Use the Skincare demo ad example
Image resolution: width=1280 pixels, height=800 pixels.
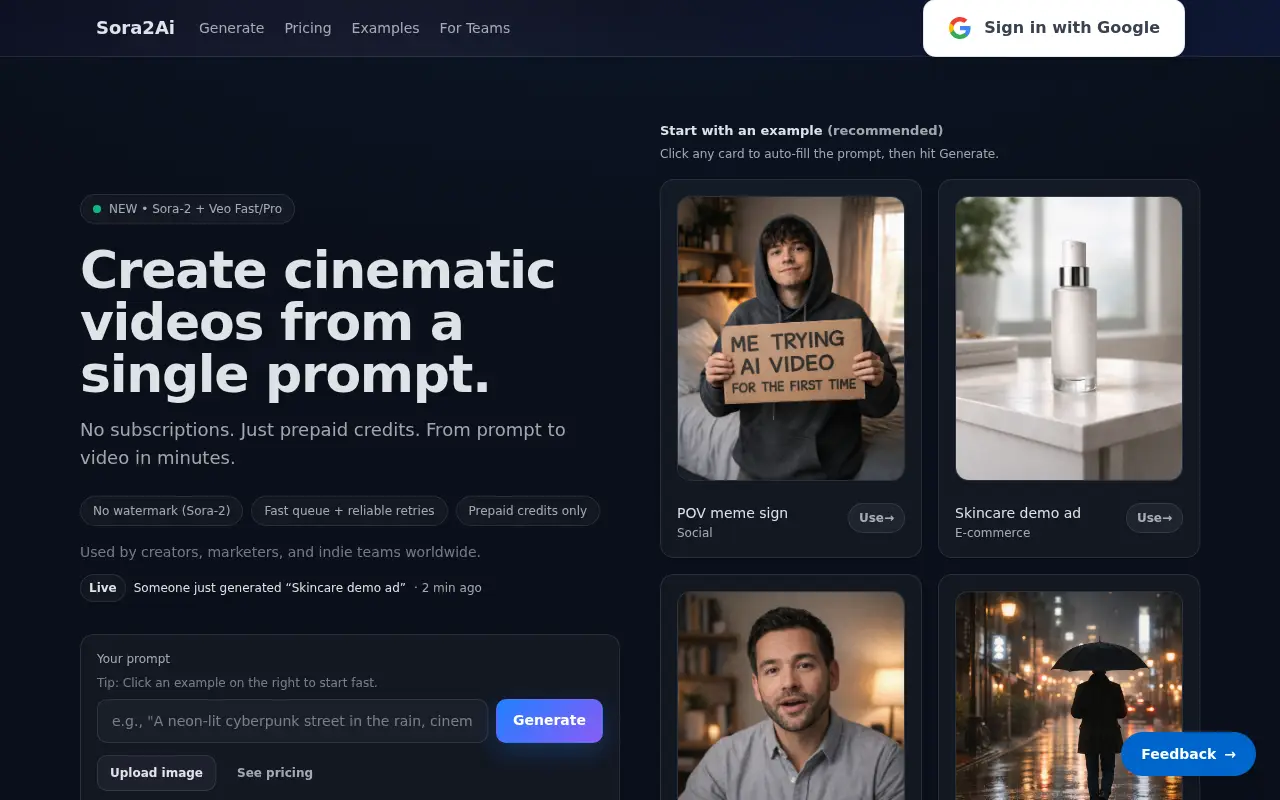(x=1154, y=518)
